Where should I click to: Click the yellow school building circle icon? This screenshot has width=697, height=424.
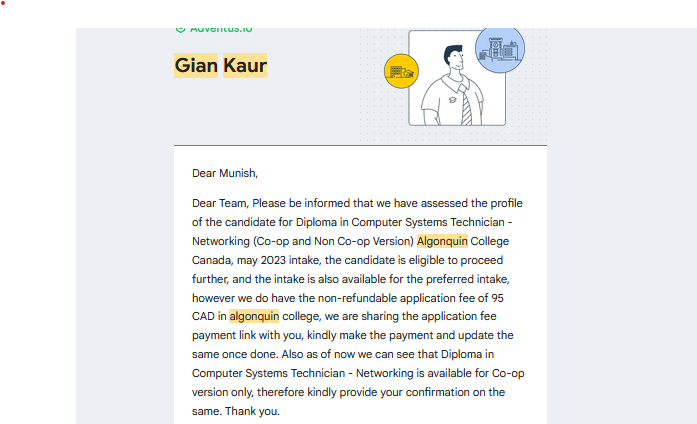pyautogui.click(x=401, y=71)
